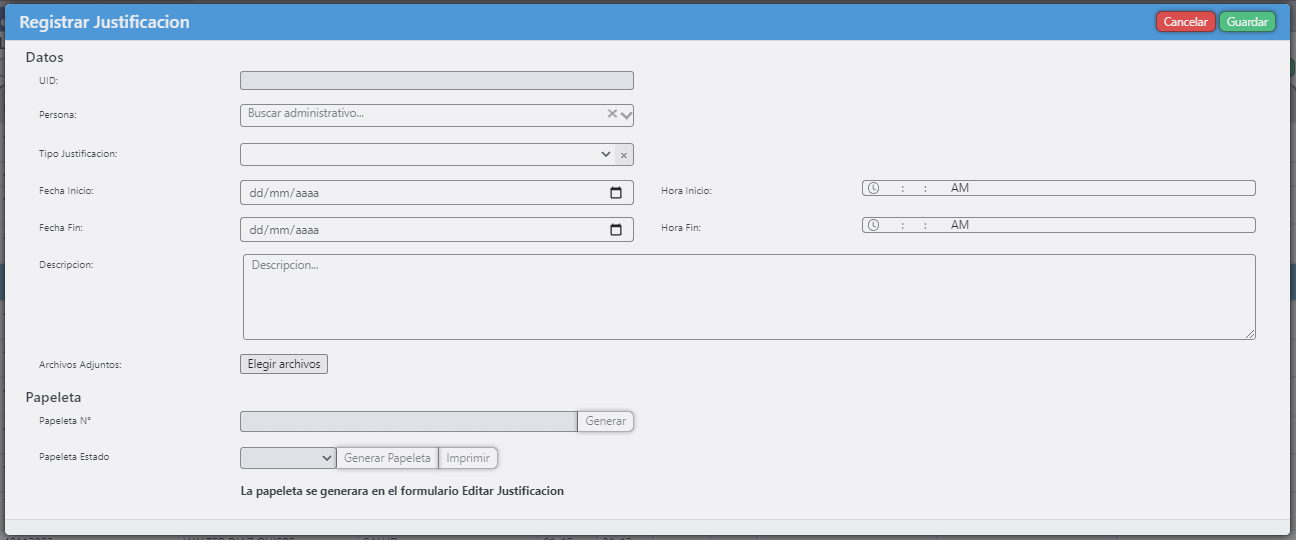This screenshot has width=1296, height=540.
Task: Click the Imprimir button
Action: (x=468, y=458)
